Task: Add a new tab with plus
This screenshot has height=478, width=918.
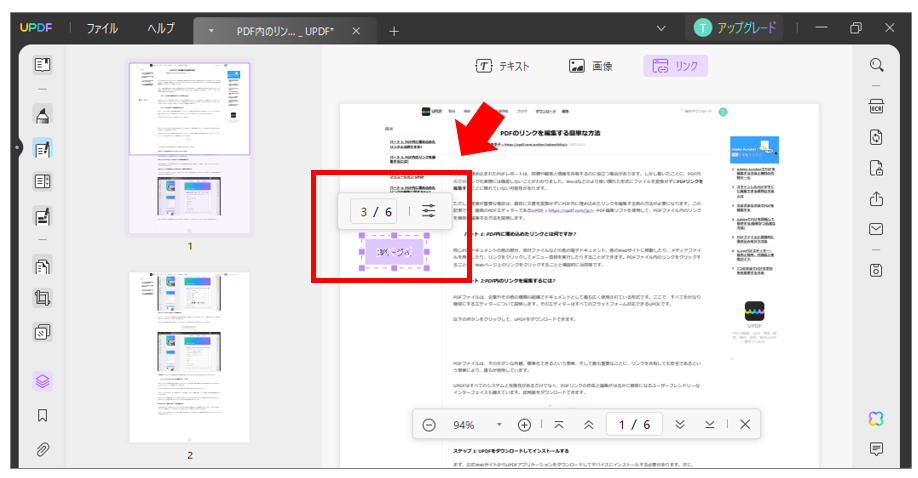Action: coord(393,31)
